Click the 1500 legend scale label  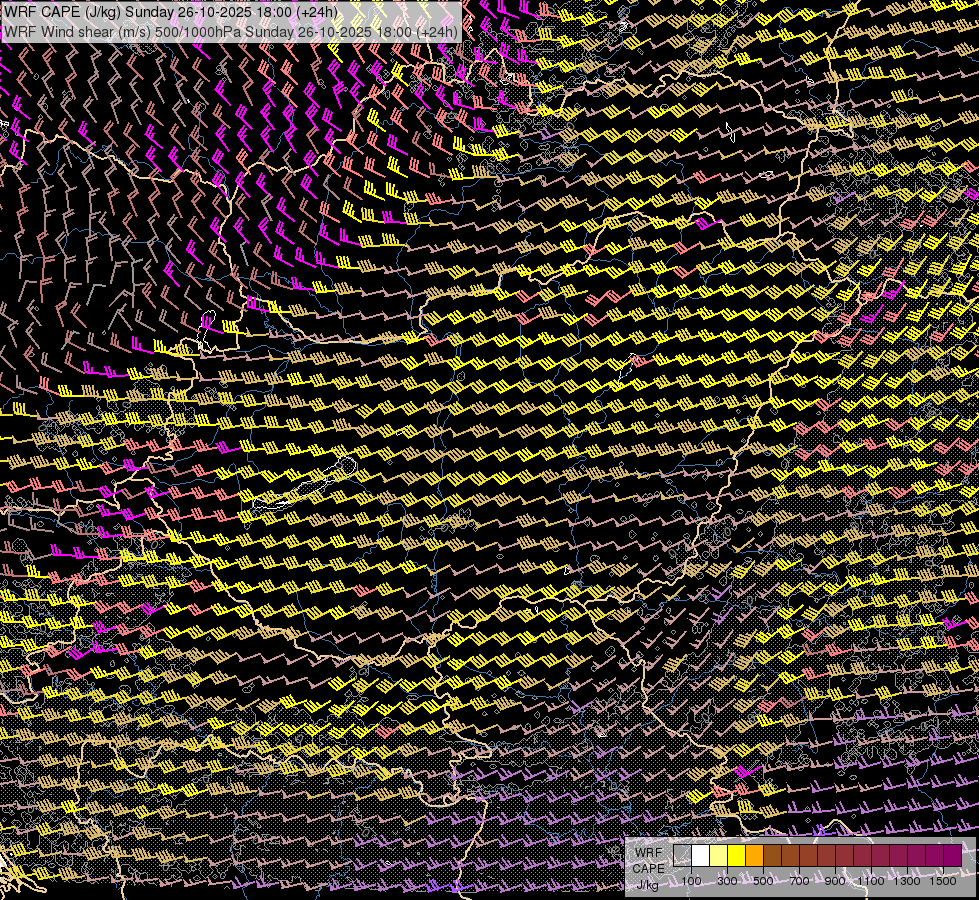pyautogui.click(x=943, y=881)
